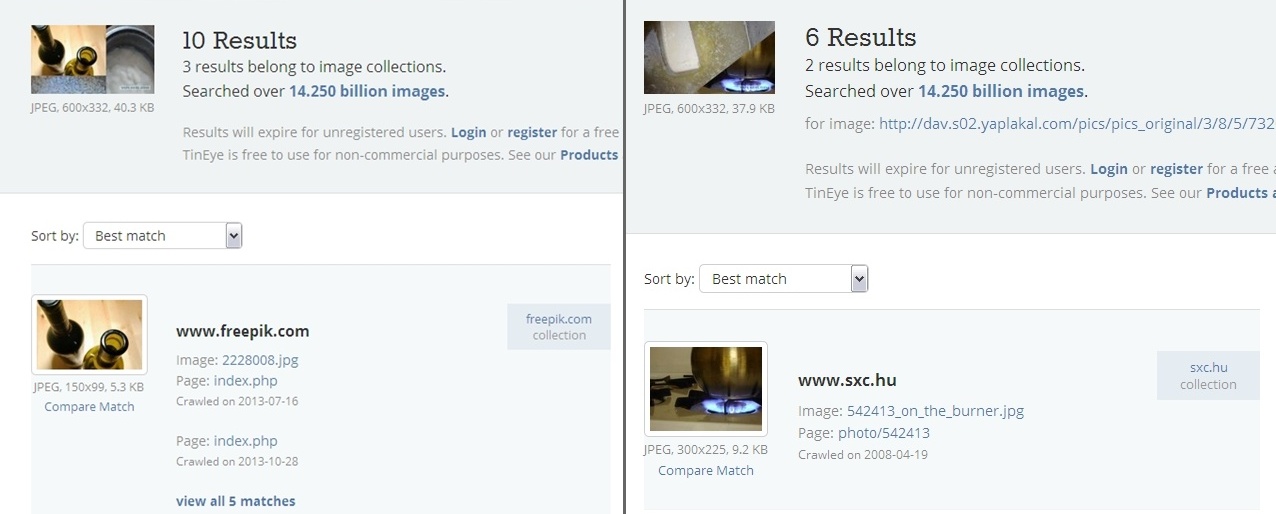The width and height of the screenshot is (1276, 514).
Task: Open left Sort by Best match dropdown
Action: 163,236
